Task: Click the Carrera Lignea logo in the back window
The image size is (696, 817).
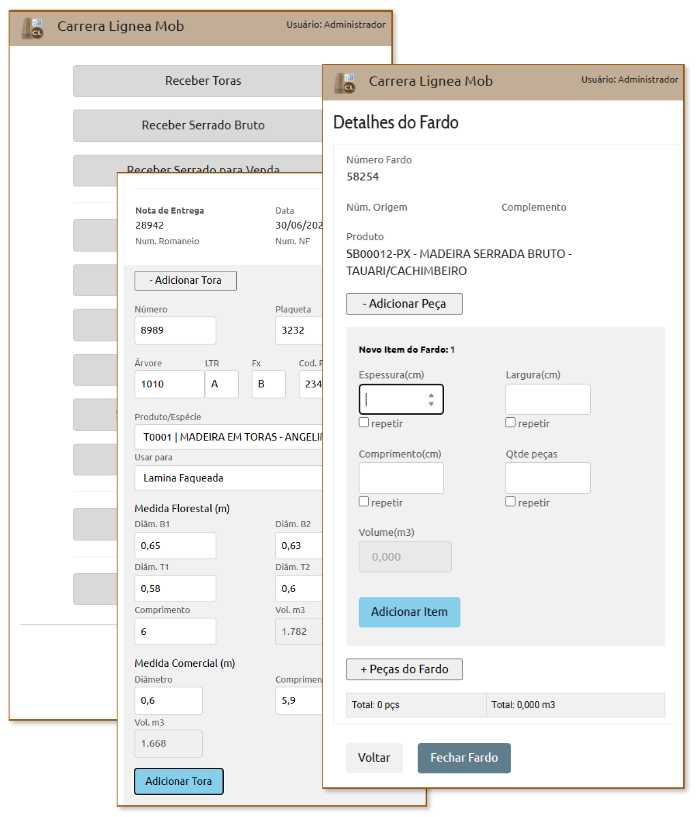Action: [x=34, y=27]
